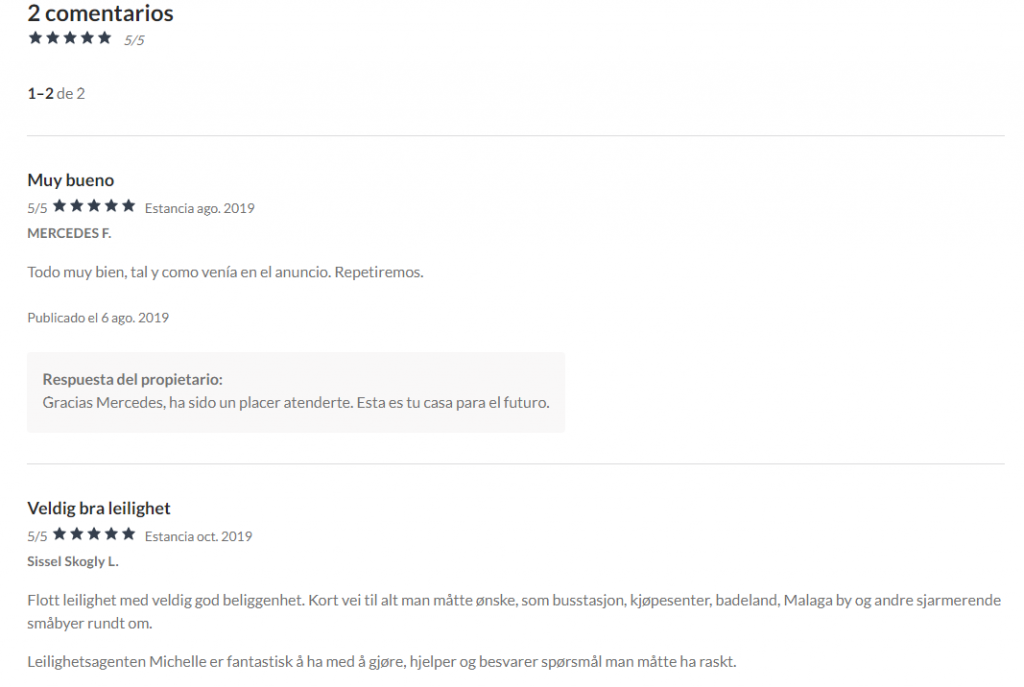The width and height of the screenshot is (1024, 687).
Task: Click the "1–2 de 2" pagination text
Action: pos(56,94)
